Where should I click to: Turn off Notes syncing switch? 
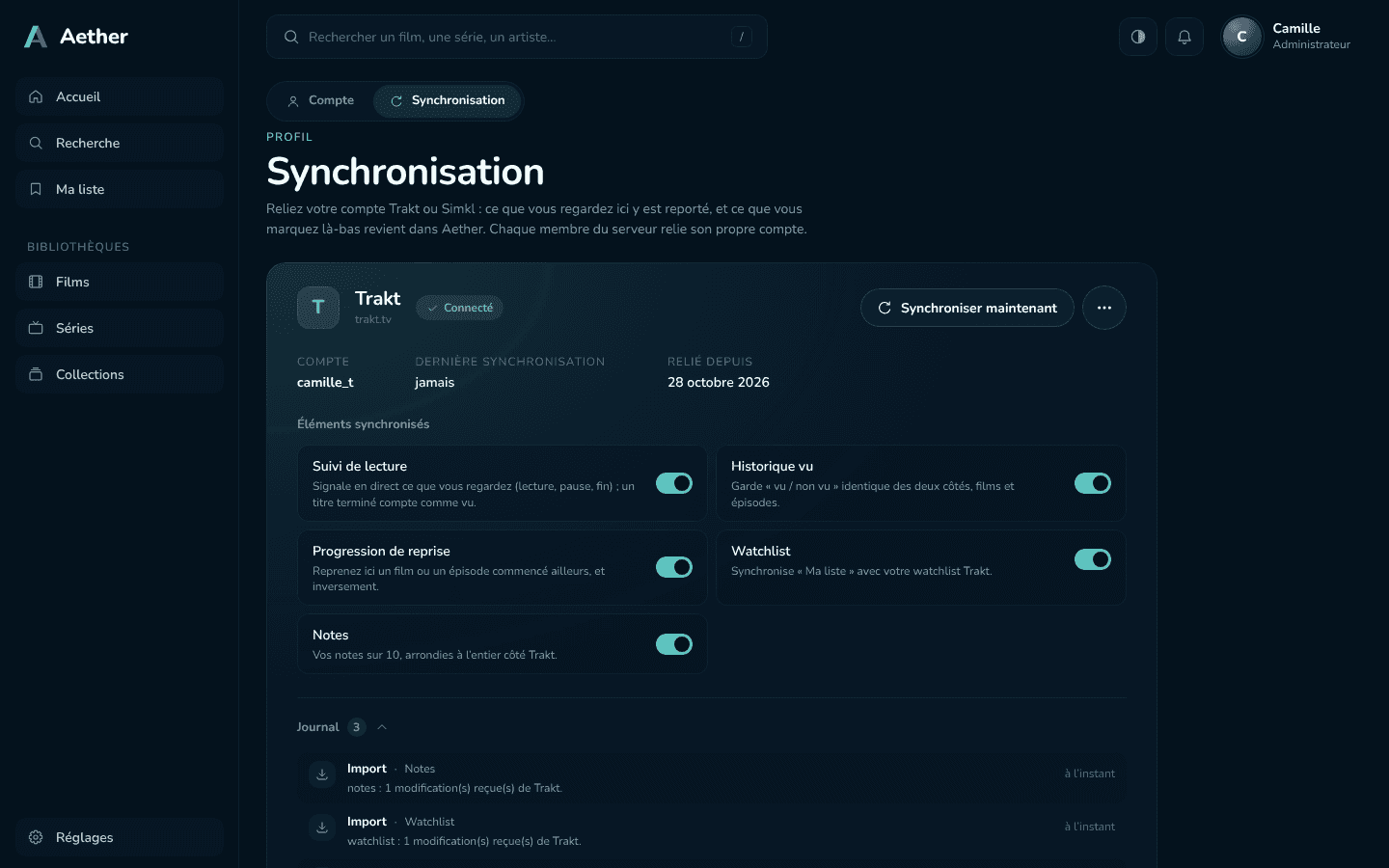coord(674,644)
